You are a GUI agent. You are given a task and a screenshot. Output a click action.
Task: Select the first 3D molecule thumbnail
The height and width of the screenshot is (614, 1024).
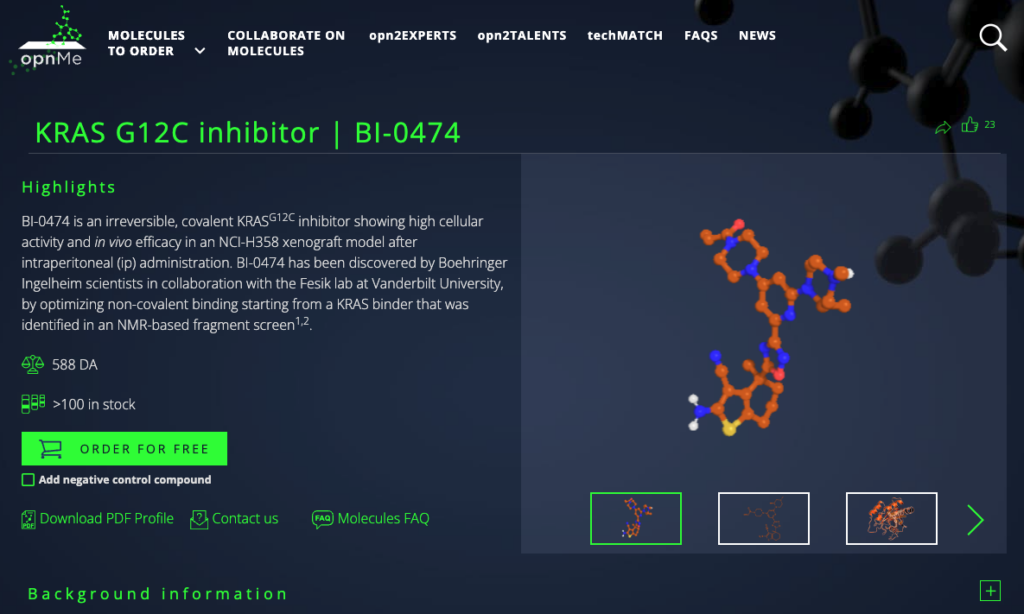point(635,518)
